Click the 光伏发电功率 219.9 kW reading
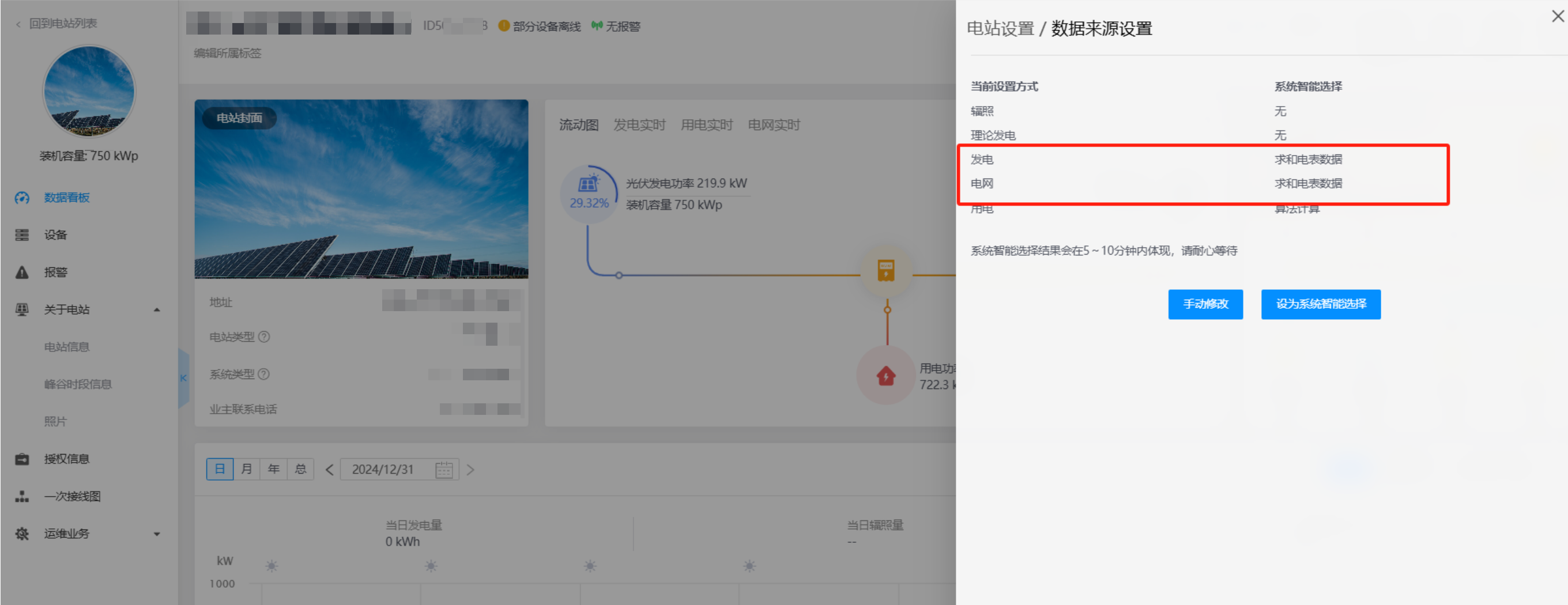The image size is (1568, 605). coord(686,183)
